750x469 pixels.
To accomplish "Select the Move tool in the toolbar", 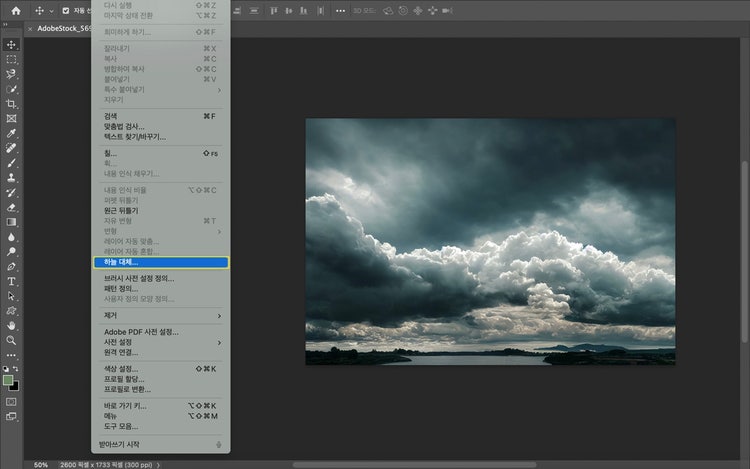I will [x=12, y=45].
